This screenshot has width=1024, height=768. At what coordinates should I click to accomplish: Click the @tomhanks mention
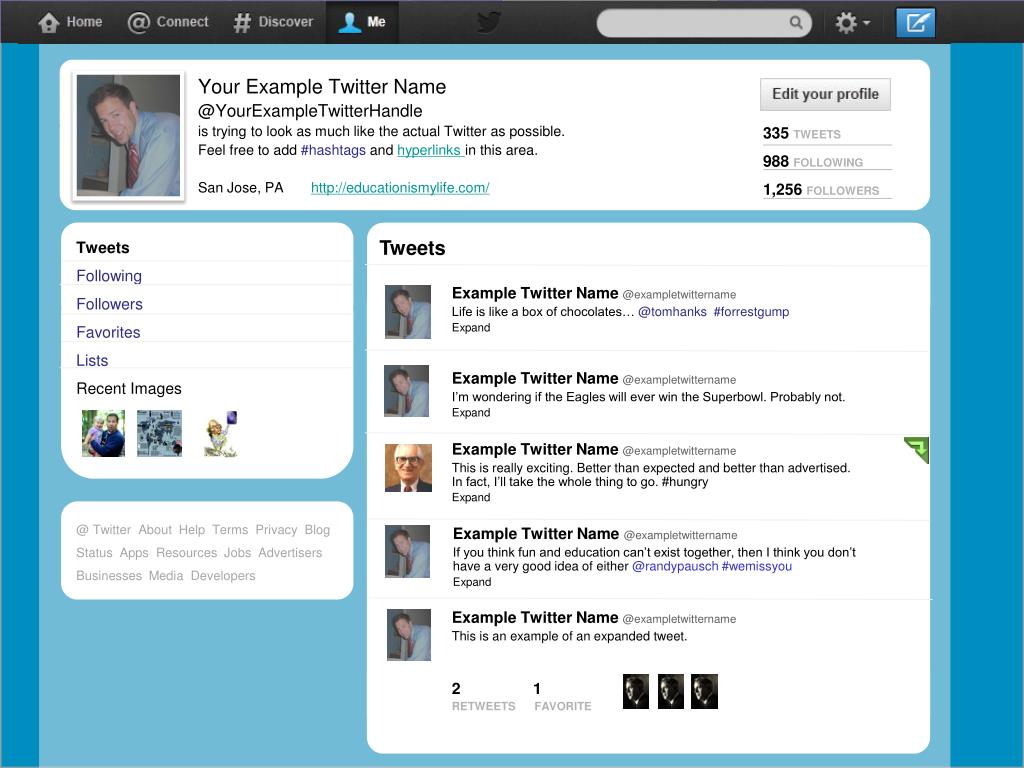(672, 312)
